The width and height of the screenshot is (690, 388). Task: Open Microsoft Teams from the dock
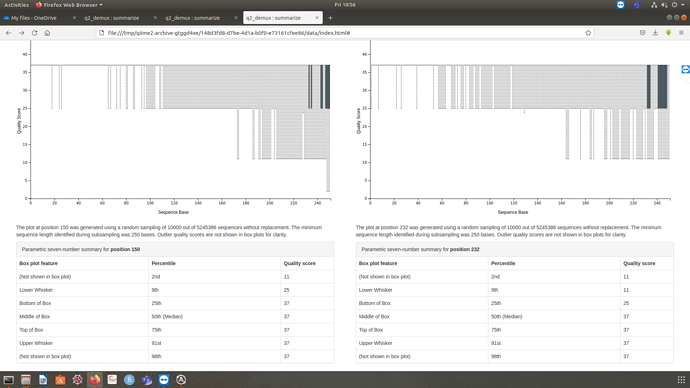tap(147, 380)
